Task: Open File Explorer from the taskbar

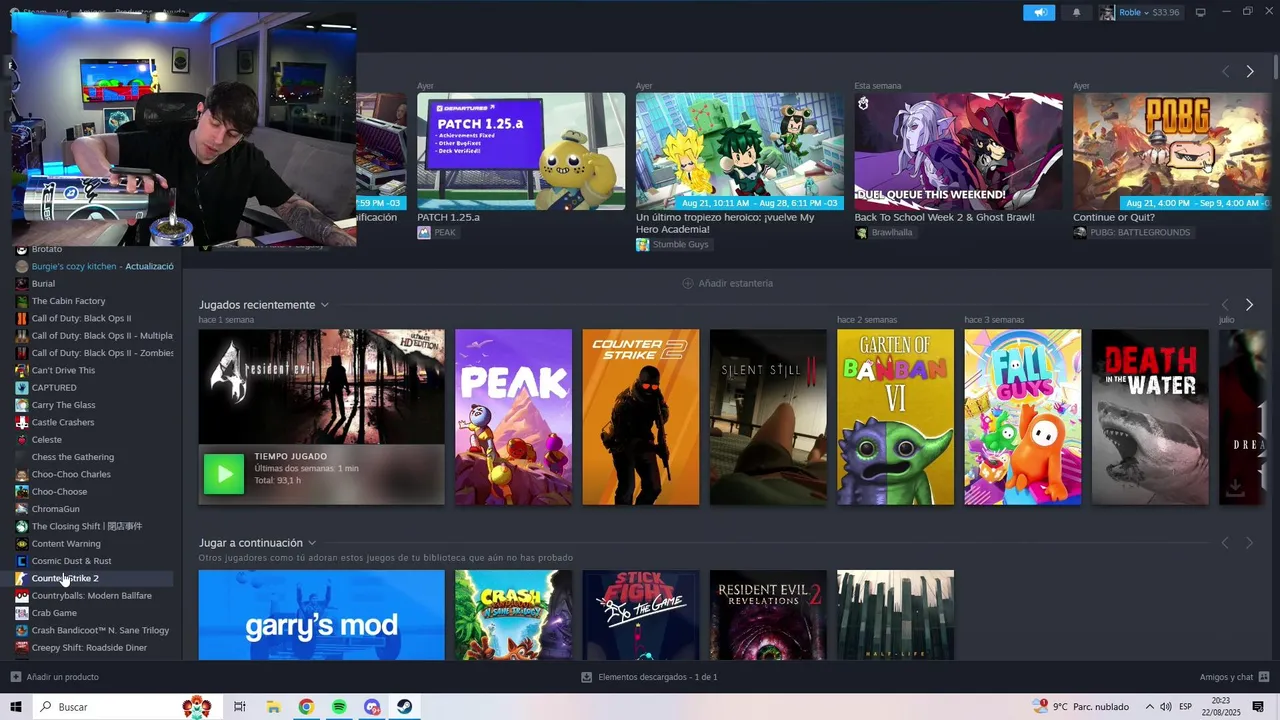Action: [273, 707]
